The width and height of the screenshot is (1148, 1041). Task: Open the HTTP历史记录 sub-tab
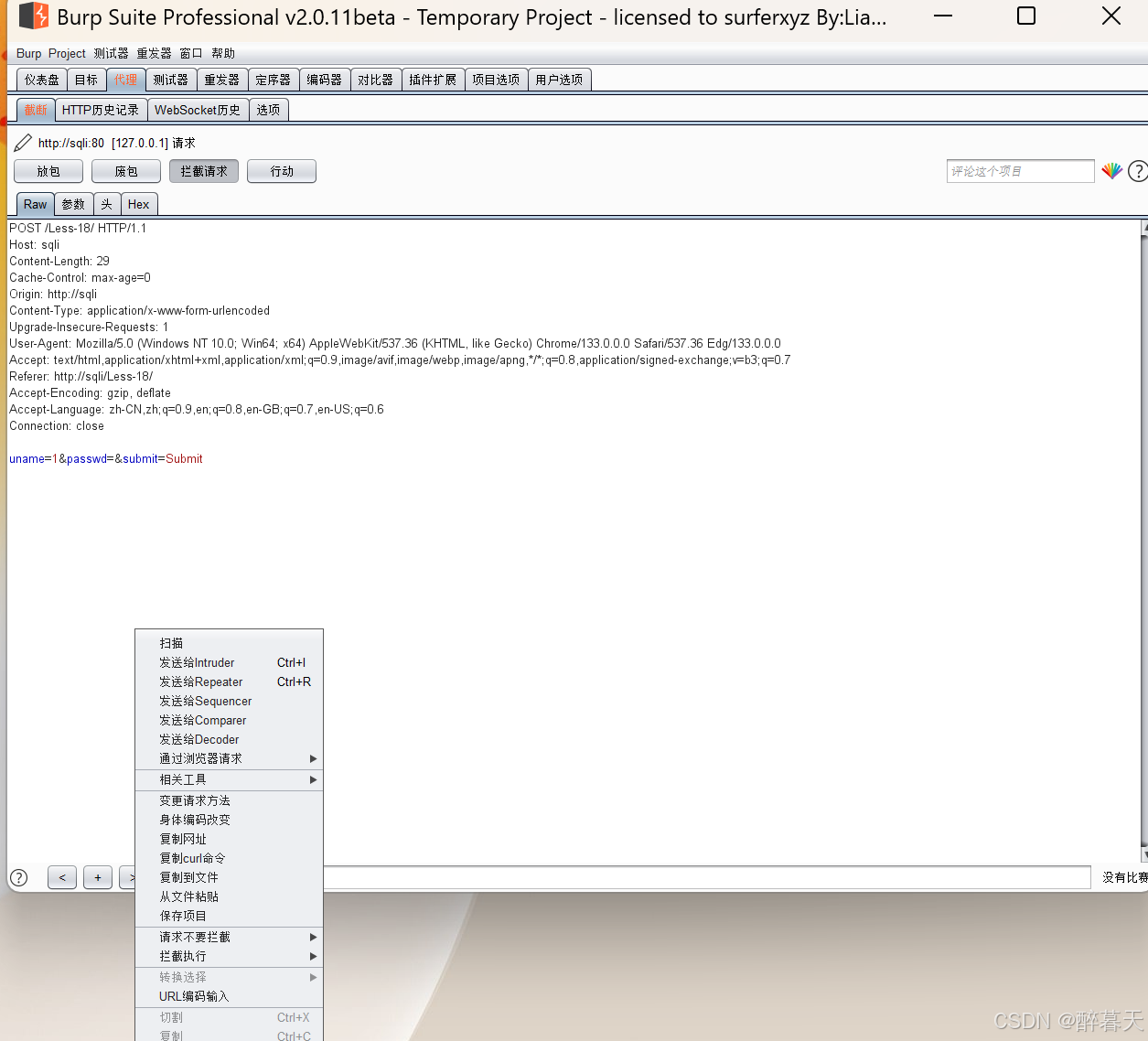click(x=101, y=110)
